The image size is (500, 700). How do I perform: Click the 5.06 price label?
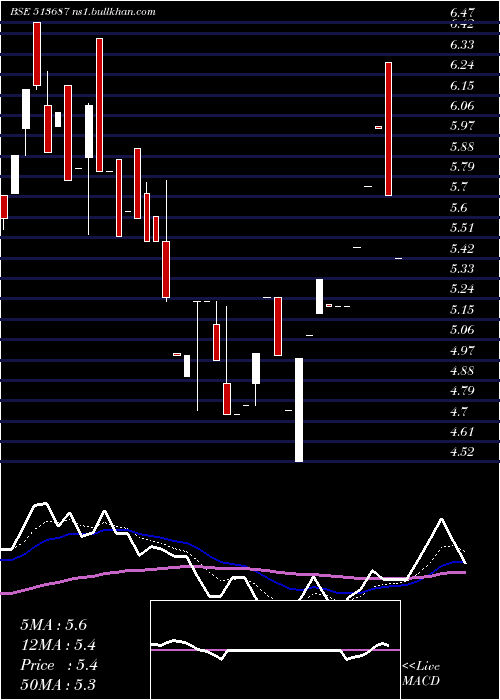pyautogui.click(x=462, y=330)
